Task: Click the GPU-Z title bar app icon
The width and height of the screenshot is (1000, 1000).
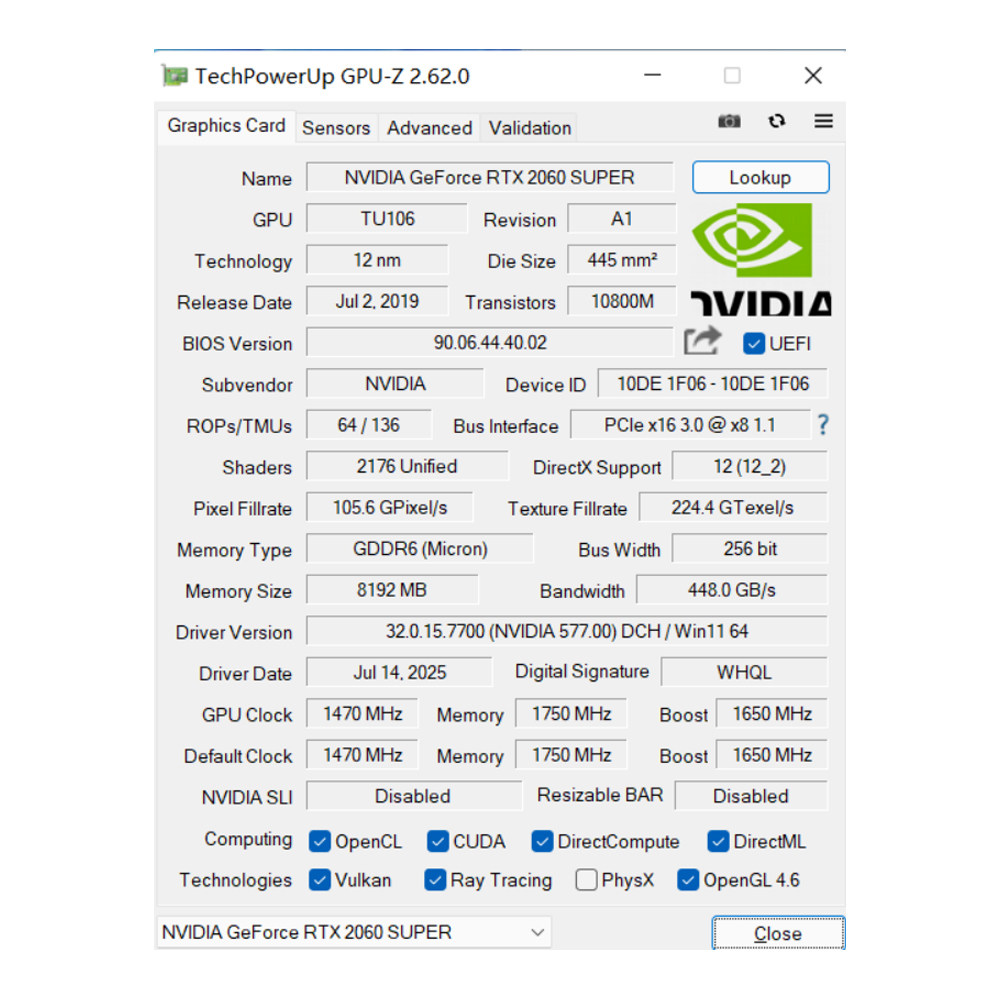Action: click(175, 76)
